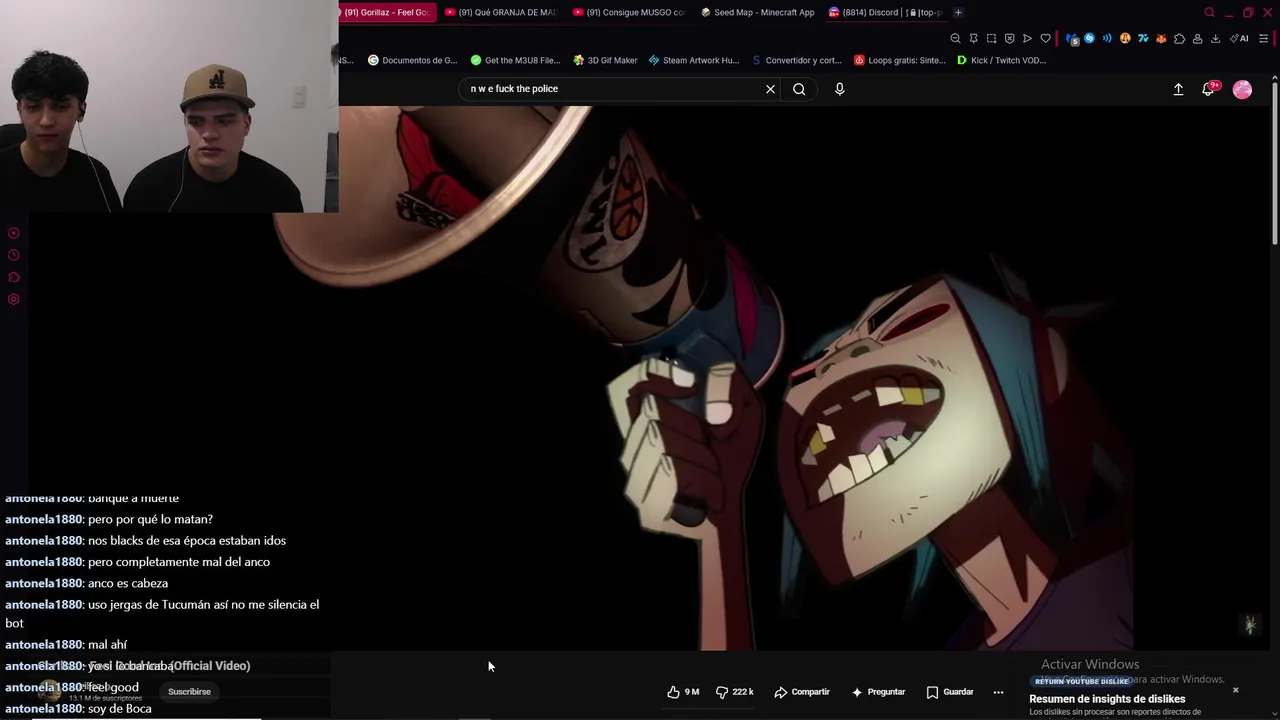
Task: Open the extensions puzzle-piece icon
Action: (x=1179, y=38)
